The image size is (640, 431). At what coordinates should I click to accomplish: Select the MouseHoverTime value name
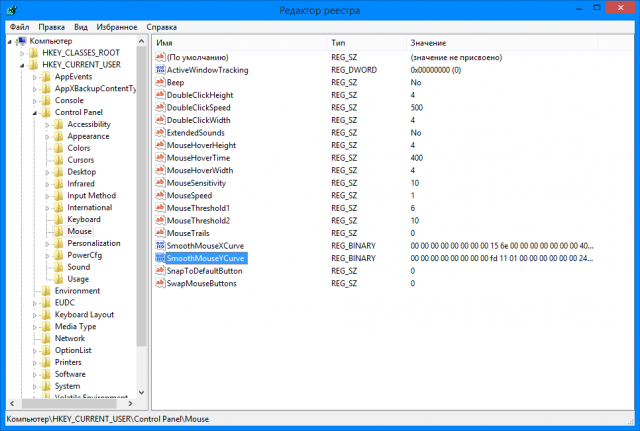[x=198, y=158]
